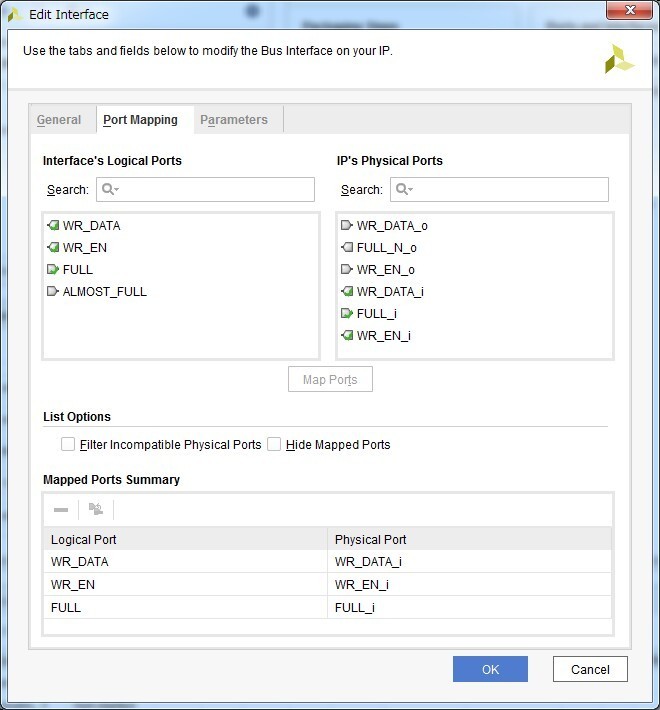Screen dimensions: 660x710
Task: Click the WR_DATA_o physical port icon
Action: tap(347, 225)
